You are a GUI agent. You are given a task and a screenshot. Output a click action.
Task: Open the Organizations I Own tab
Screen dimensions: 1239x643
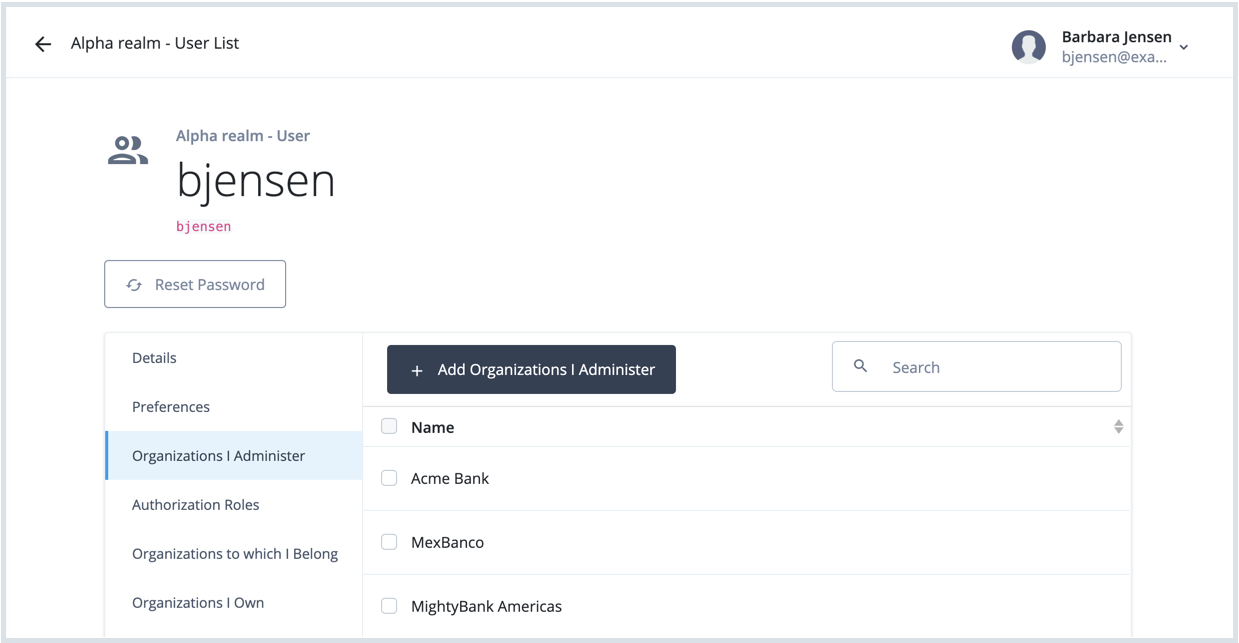point(197,602)
